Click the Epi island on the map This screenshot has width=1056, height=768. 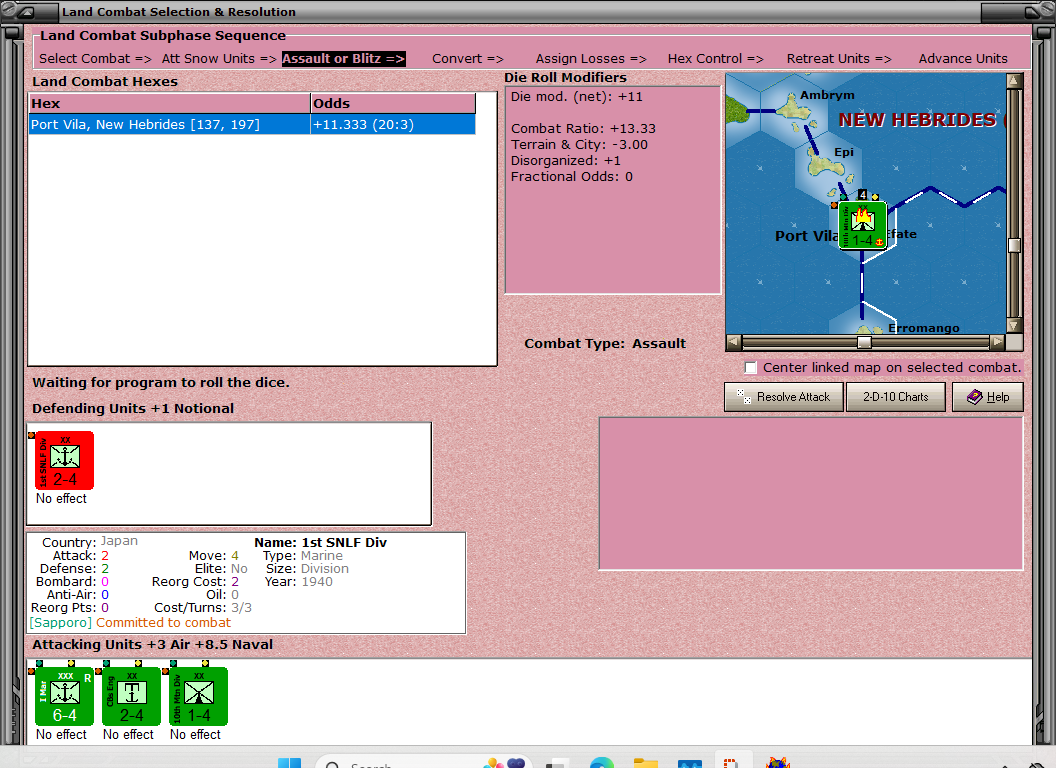pos(824,164)
